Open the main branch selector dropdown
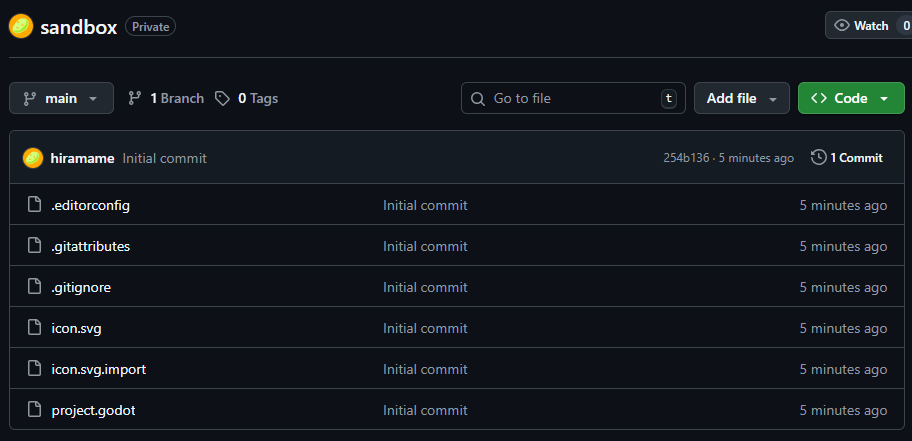 click(x=61, y=98)
